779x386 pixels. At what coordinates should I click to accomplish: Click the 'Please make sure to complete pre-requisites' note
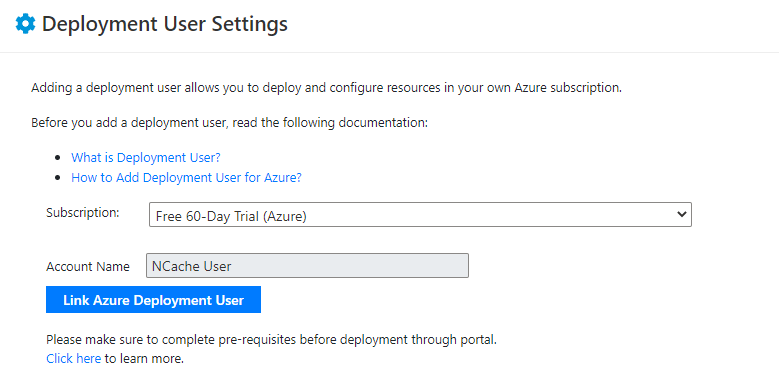pyautogui.click(x=271, y=340)
